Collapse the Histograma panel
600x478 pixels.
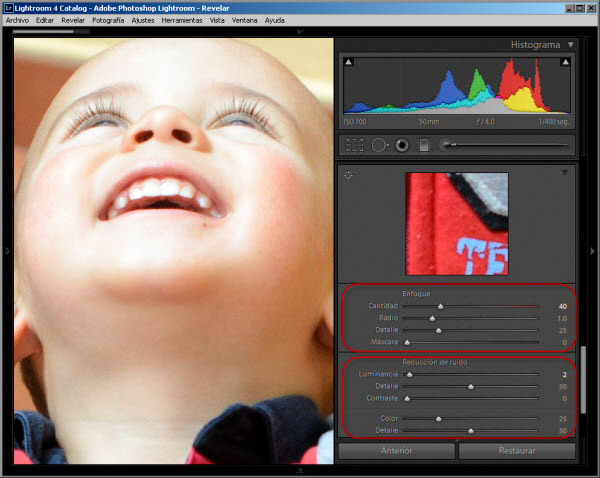(571, 45)
